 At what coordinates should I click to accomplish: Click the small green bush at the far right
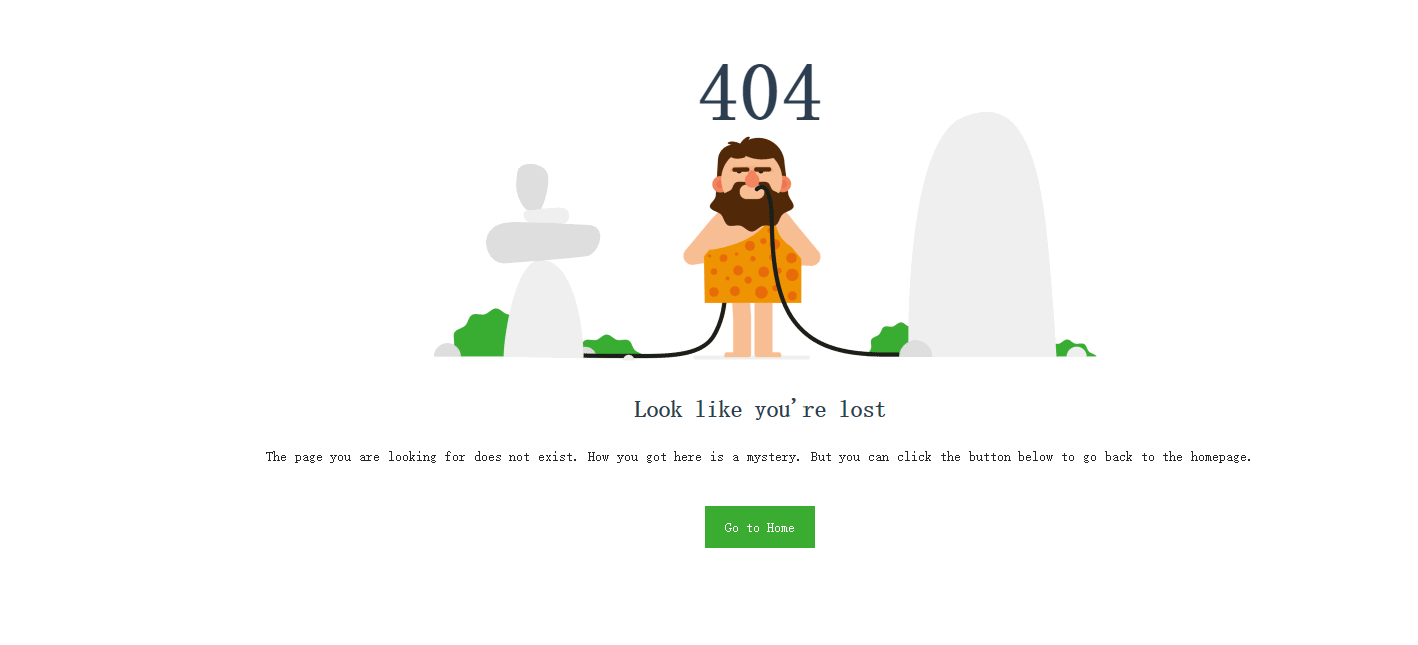pyautogui.click(x=1075, y=348)
